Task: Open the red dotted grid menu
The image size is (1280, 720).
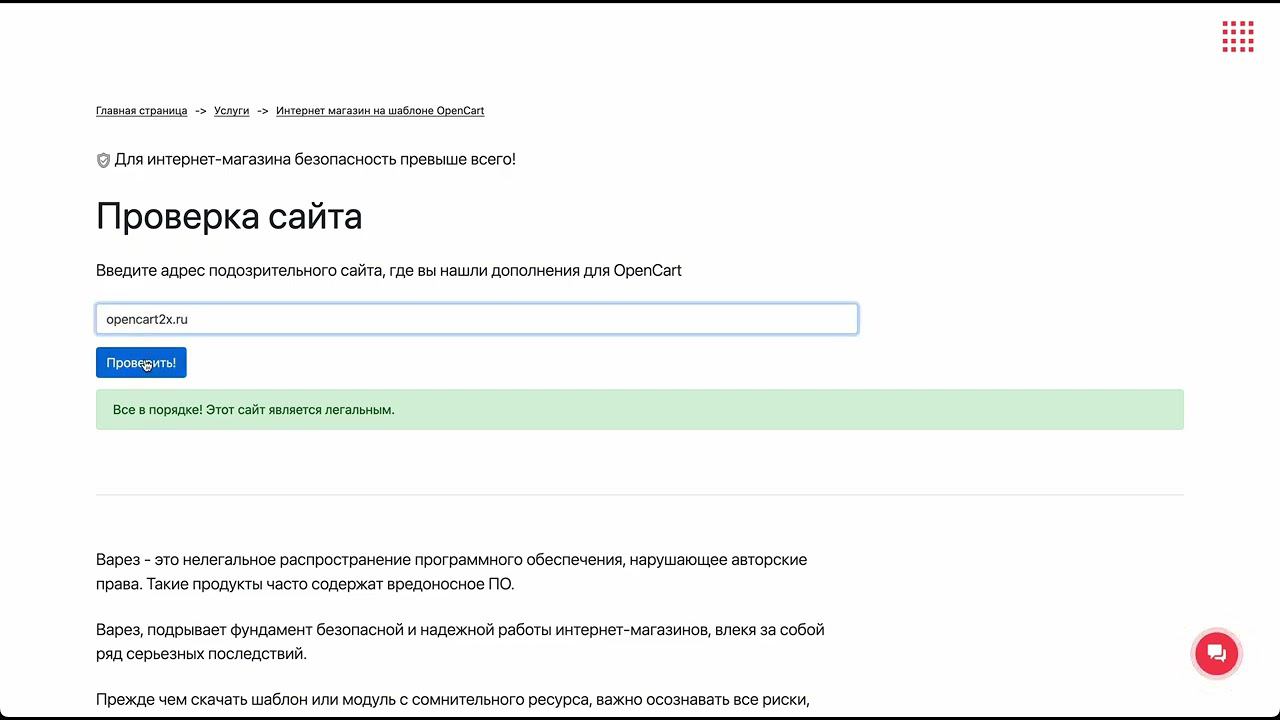Action: (x=1237, y=37)
